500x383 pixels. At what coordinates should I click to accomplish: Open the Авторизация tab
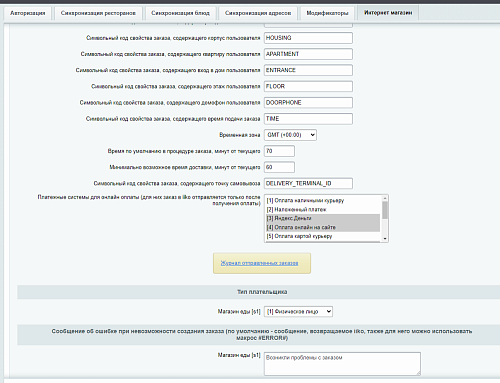pyautogui.click(x=28, y=13)
